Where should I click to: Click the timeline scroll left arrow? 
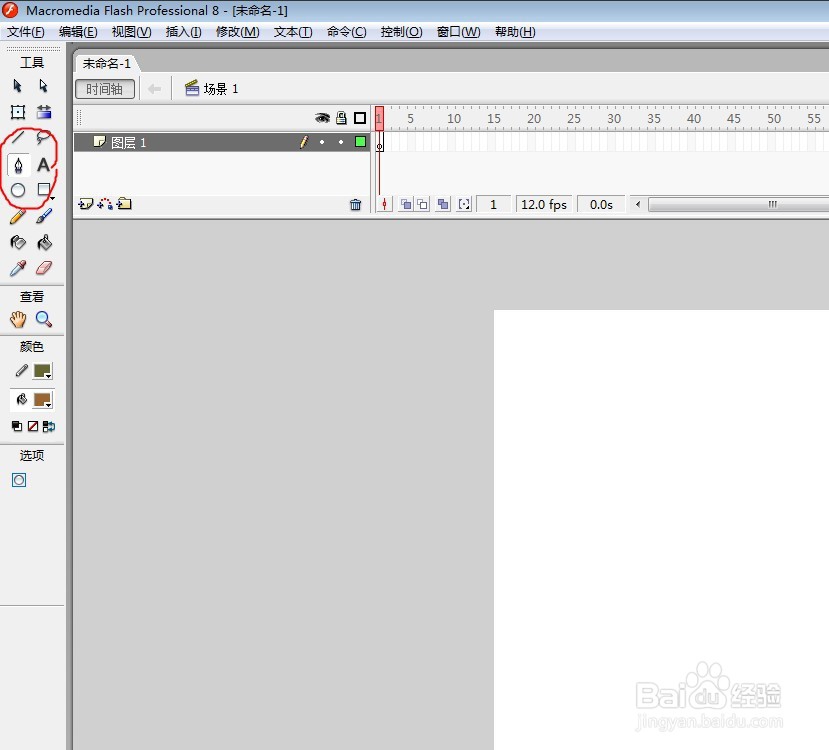[x=638, y=204]
